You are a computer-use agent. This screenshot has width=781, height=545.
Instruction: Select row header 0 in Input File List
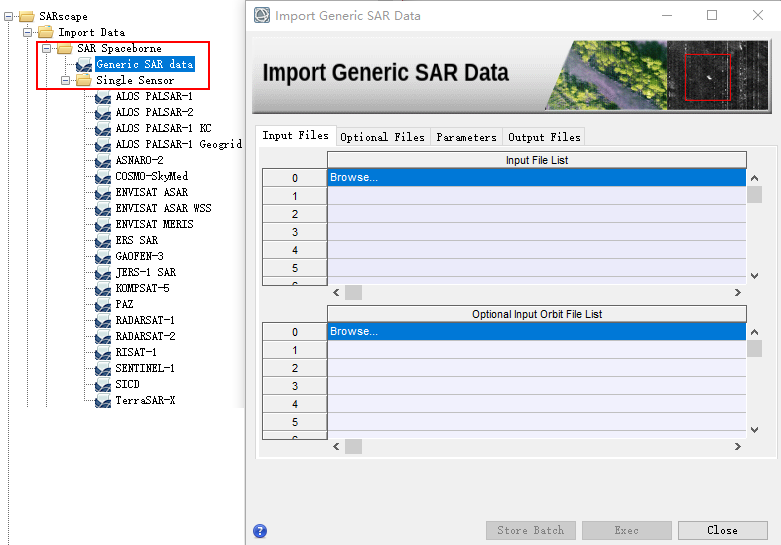(294, 178)
